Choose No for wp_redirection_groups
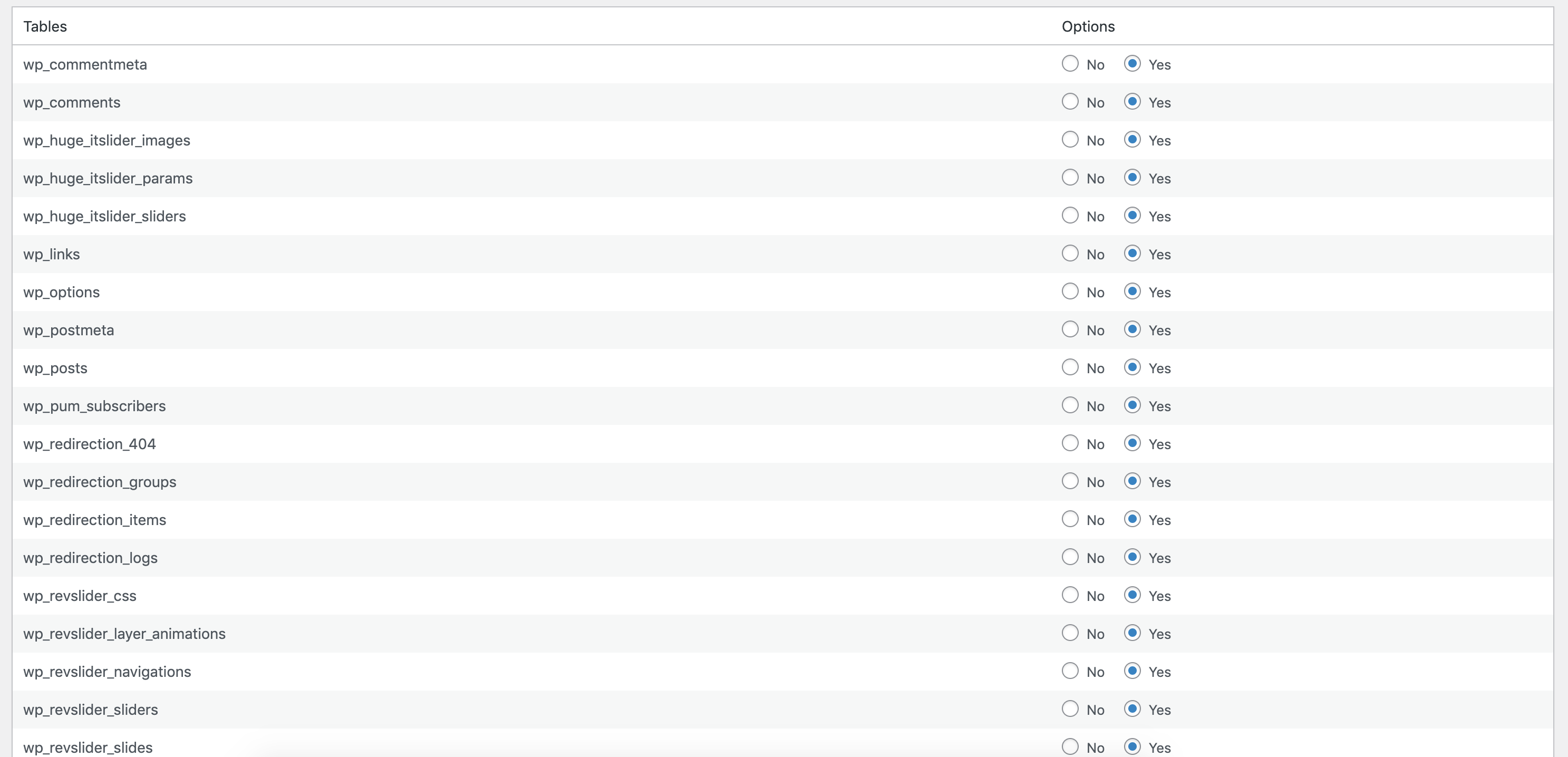 click(x=1069, y=481)
